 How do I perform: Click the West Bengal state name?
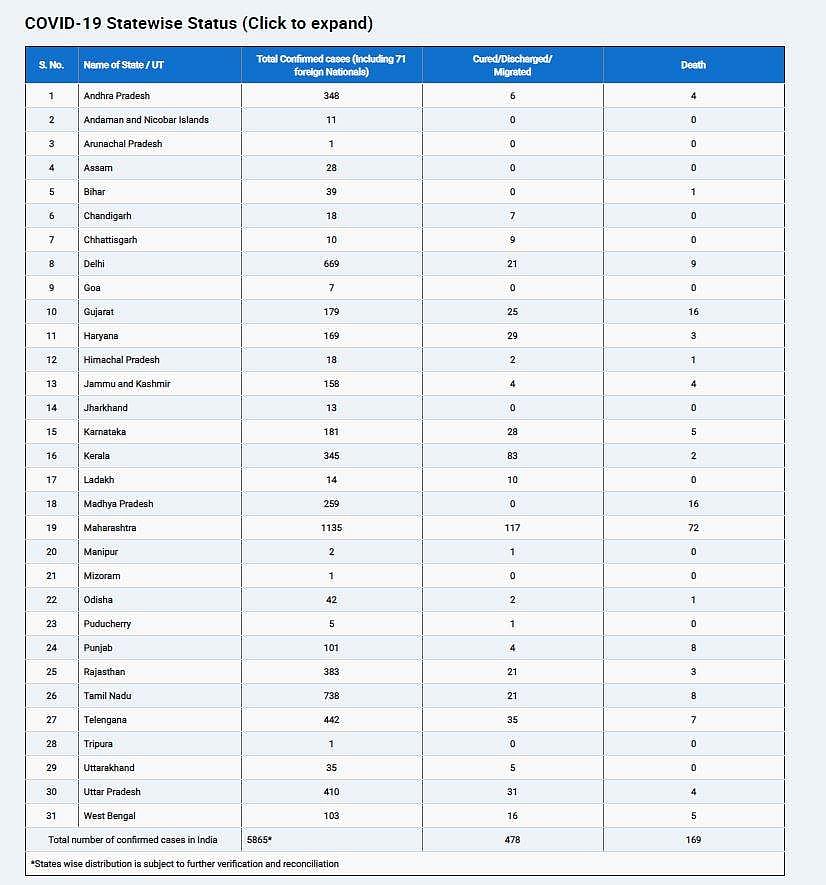111,816
